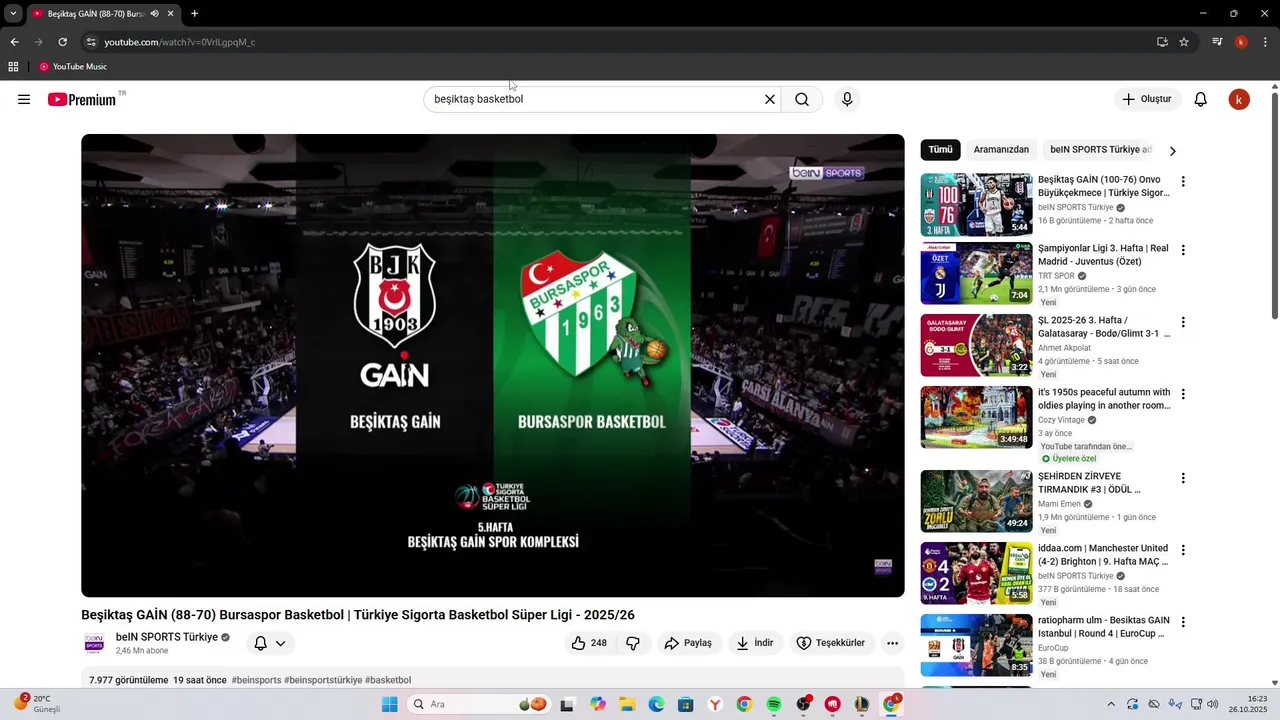Open options for Galatasaray - Bodø/Glimt video
The height and width of the screenshot is (720, 1280).
pyautogui.click(x=1183, y=322)
